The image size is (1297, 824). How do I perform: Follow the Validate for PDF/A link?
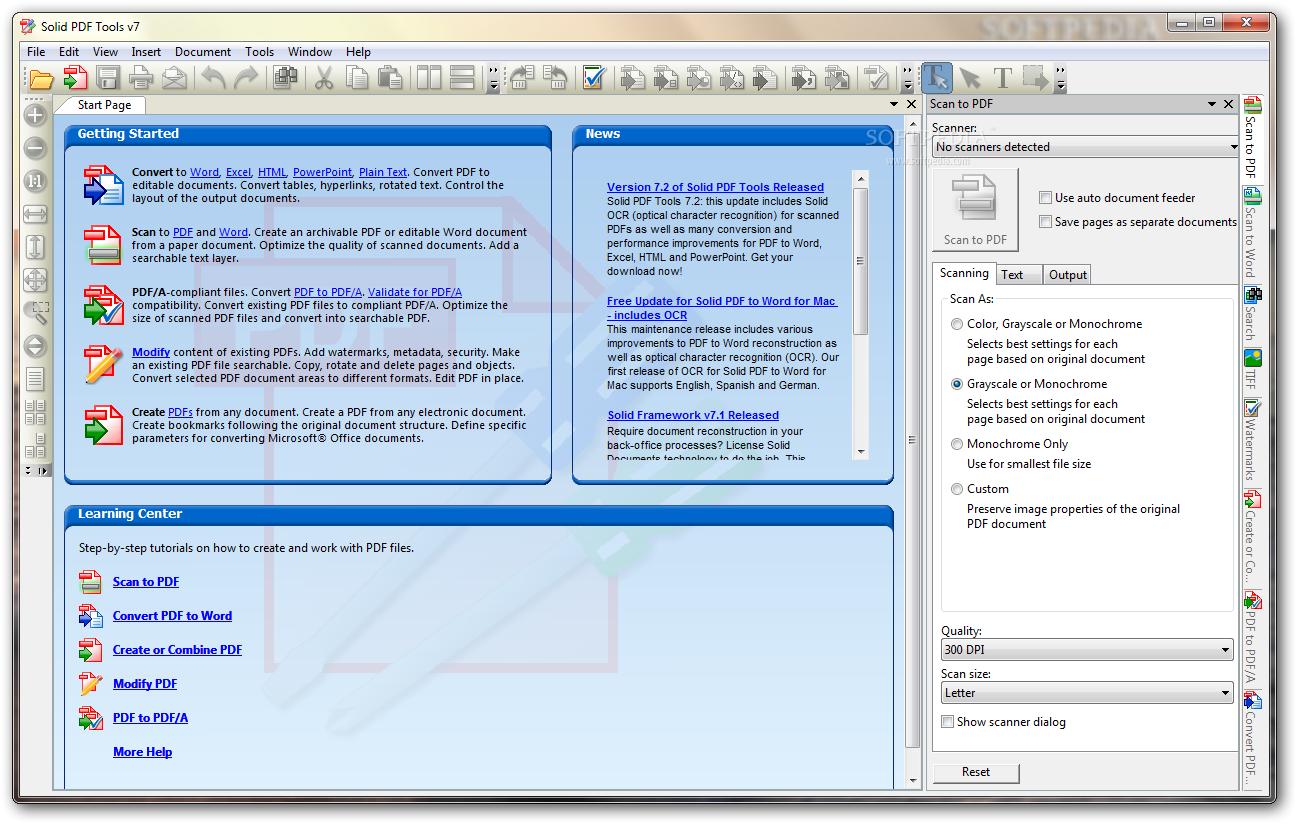click(415, 292)
